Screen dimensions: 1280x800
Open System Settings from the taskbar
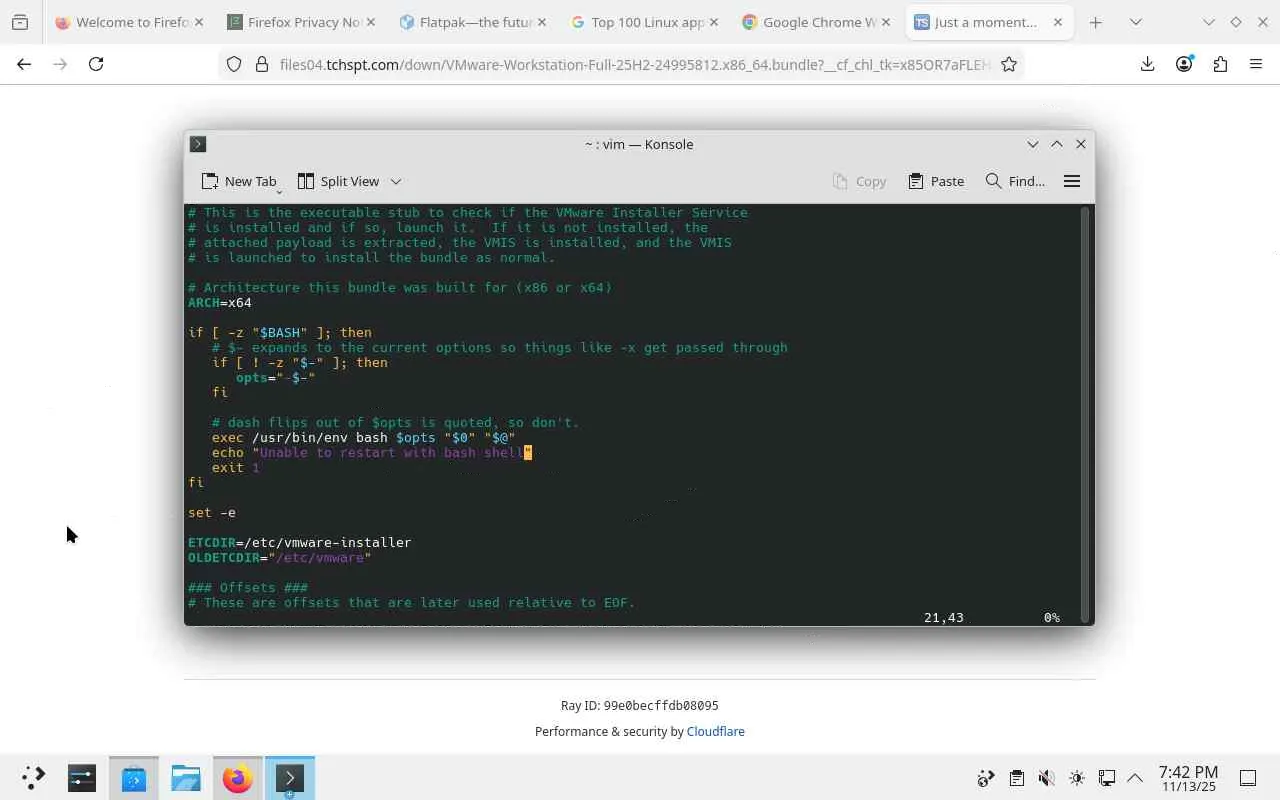[x=82, y=778]
